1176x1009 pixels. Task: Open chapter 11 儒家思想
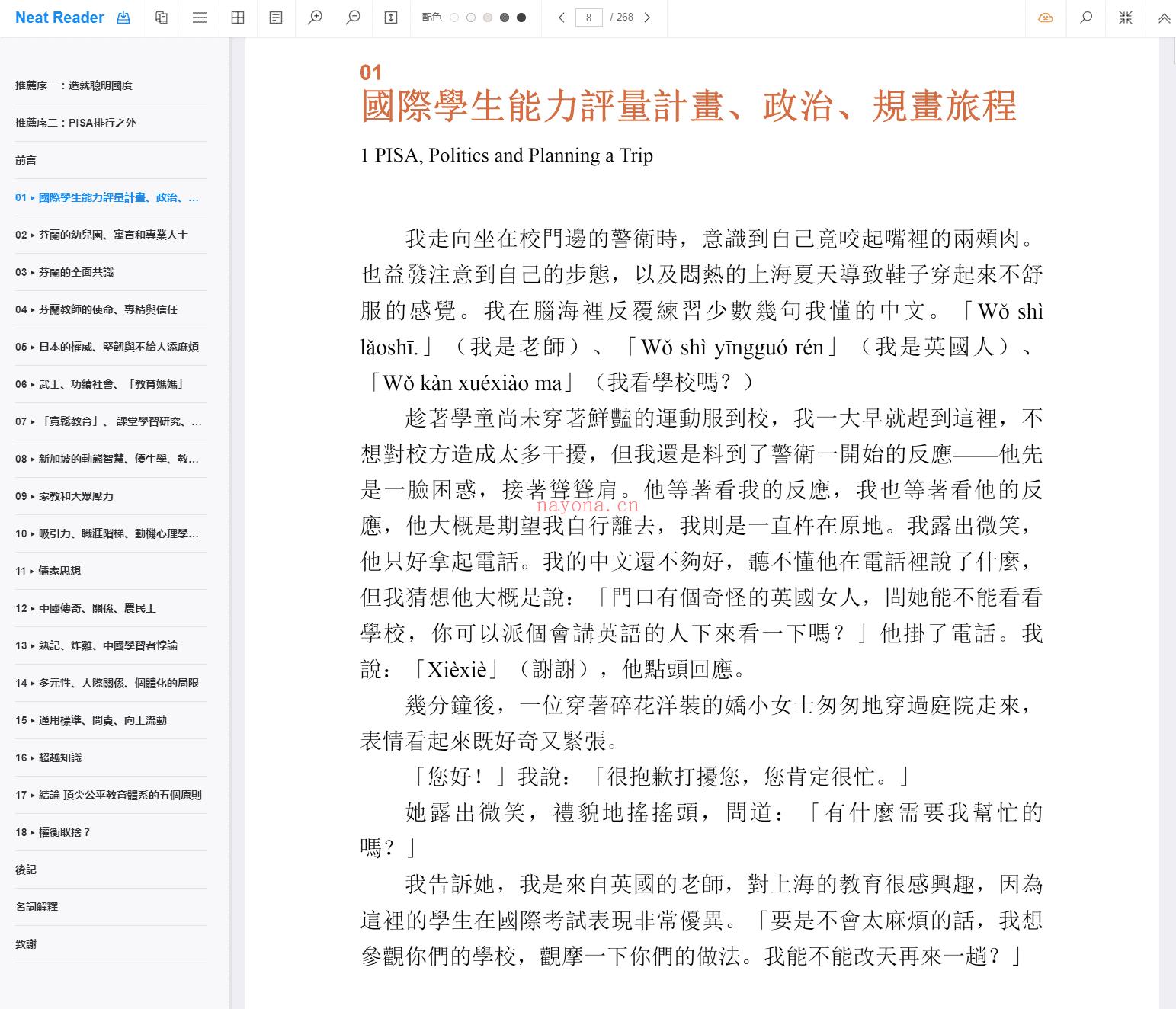tap(48, 571)
